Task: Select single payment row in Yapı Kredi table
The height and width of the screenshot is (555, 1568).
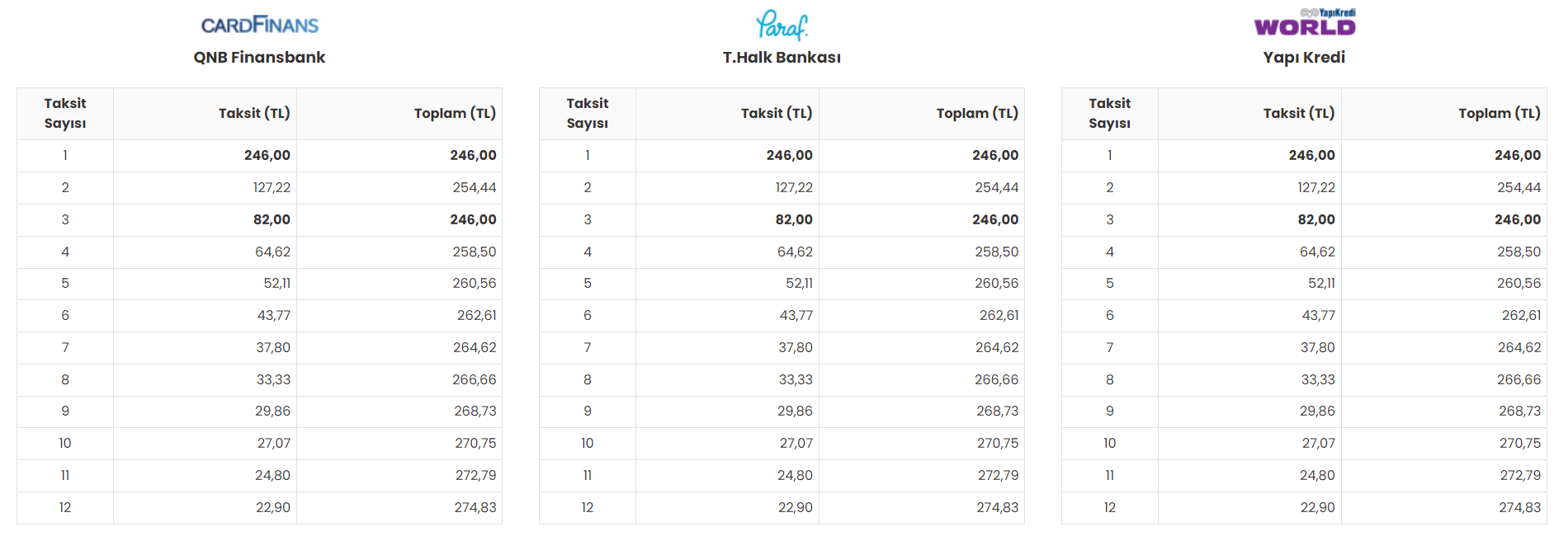Action: point(1304,155)
